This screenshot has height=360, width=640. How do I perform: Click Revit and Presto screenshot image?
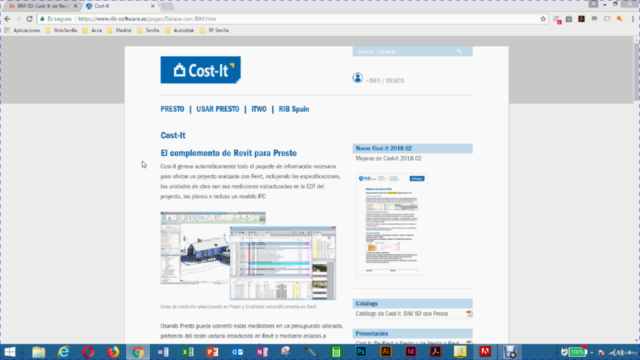[x=248, y=256]
